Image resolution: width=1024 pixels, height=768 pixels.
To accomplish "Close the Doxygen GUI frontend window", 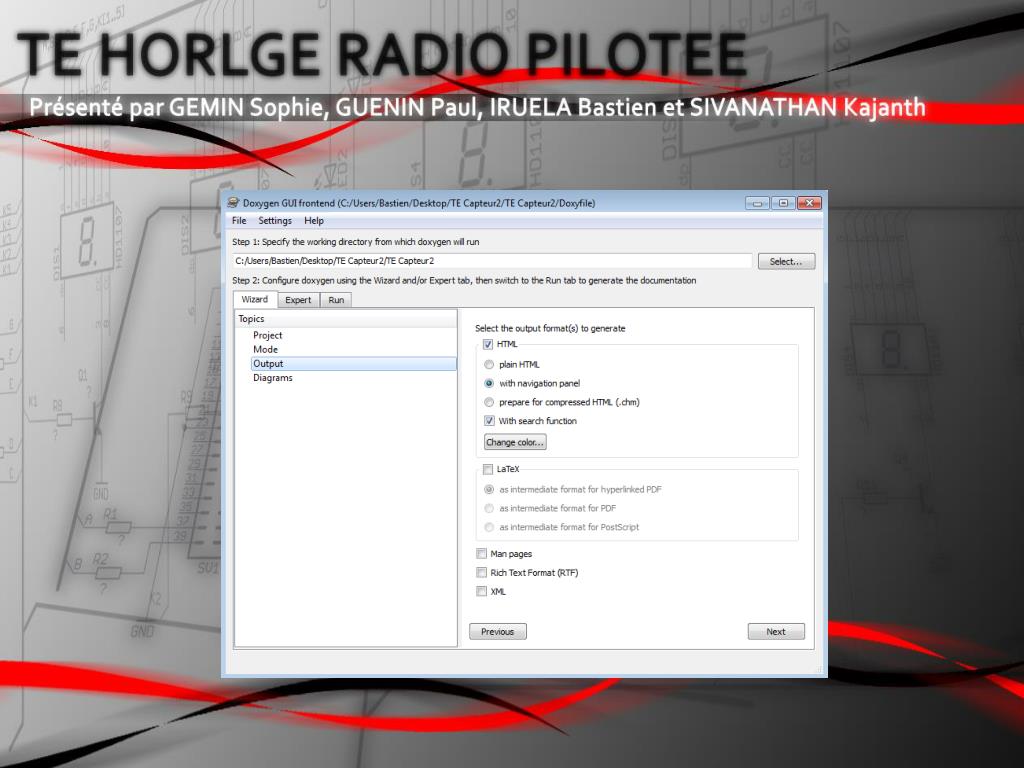I will pos(809,203).
